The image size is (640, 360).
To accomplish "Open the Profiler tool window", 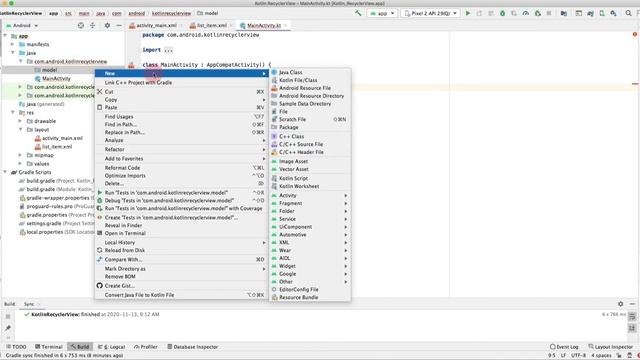I will point(146,347).
